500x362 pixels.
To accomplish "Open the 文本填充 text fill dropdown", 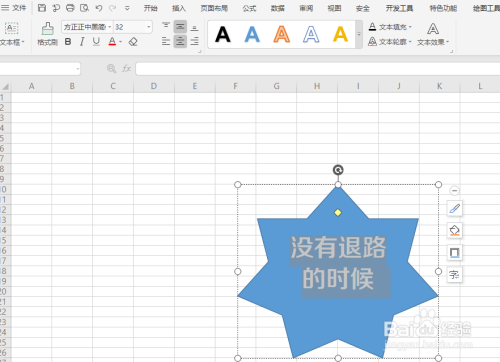I will tap(390, 27).
